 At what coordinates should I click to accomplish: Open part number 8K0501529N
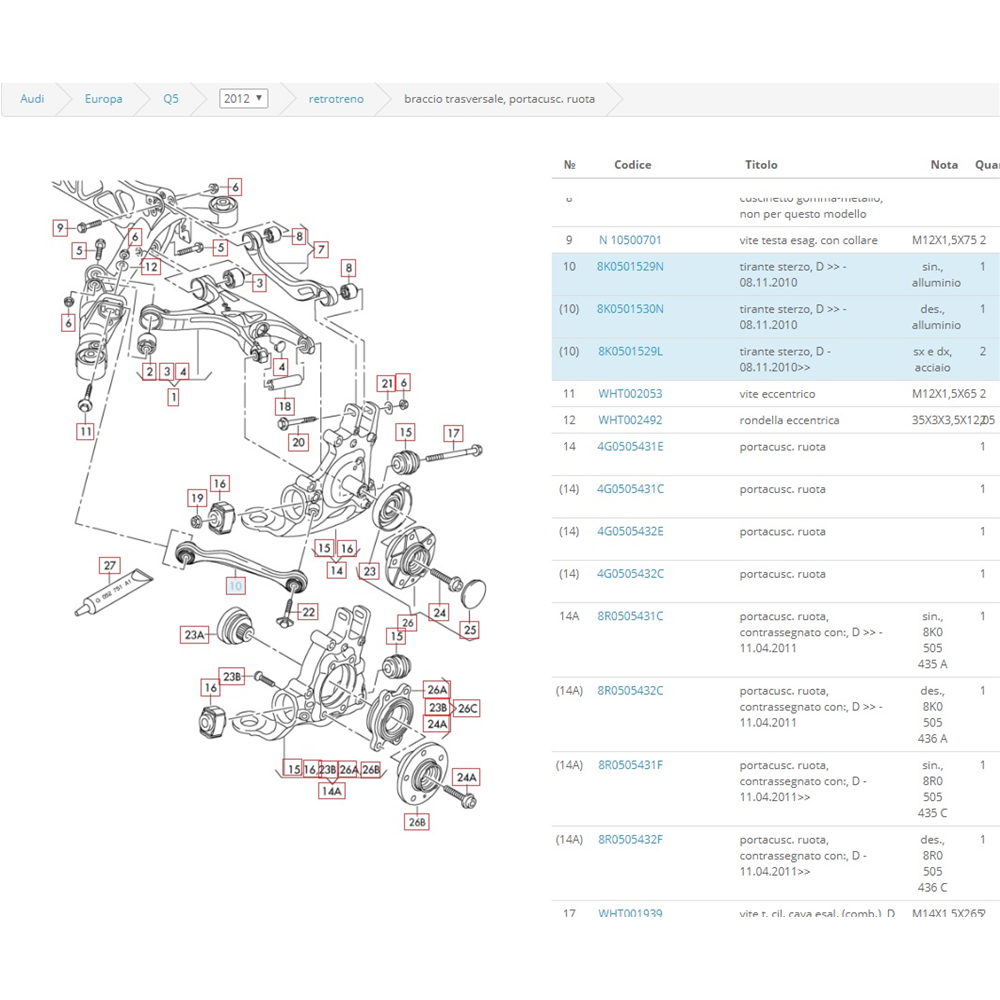(630, 267)
